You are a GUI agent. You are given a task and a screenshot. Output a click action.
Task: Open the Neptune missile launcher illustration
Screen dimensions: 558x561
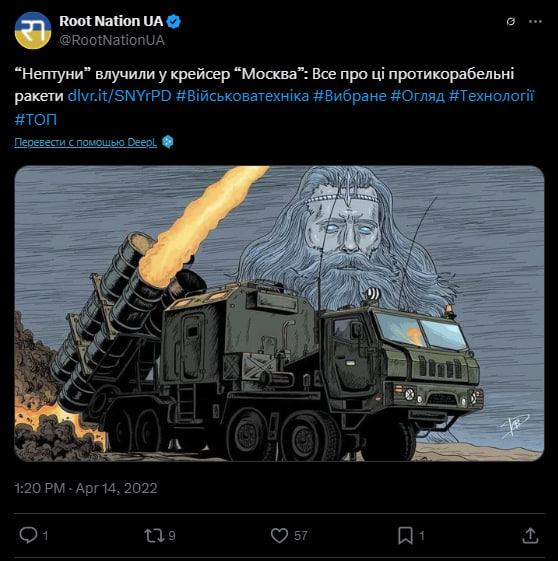(x=279, y=313)
